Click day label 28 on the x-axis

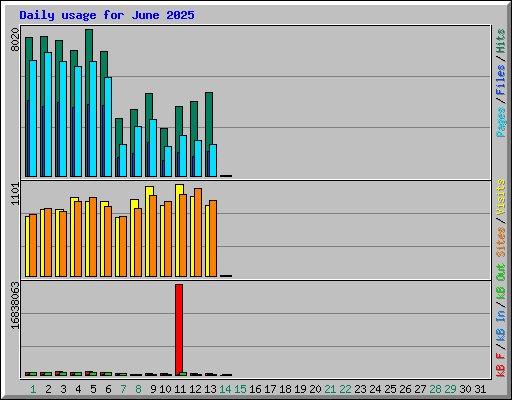[435, 389]
